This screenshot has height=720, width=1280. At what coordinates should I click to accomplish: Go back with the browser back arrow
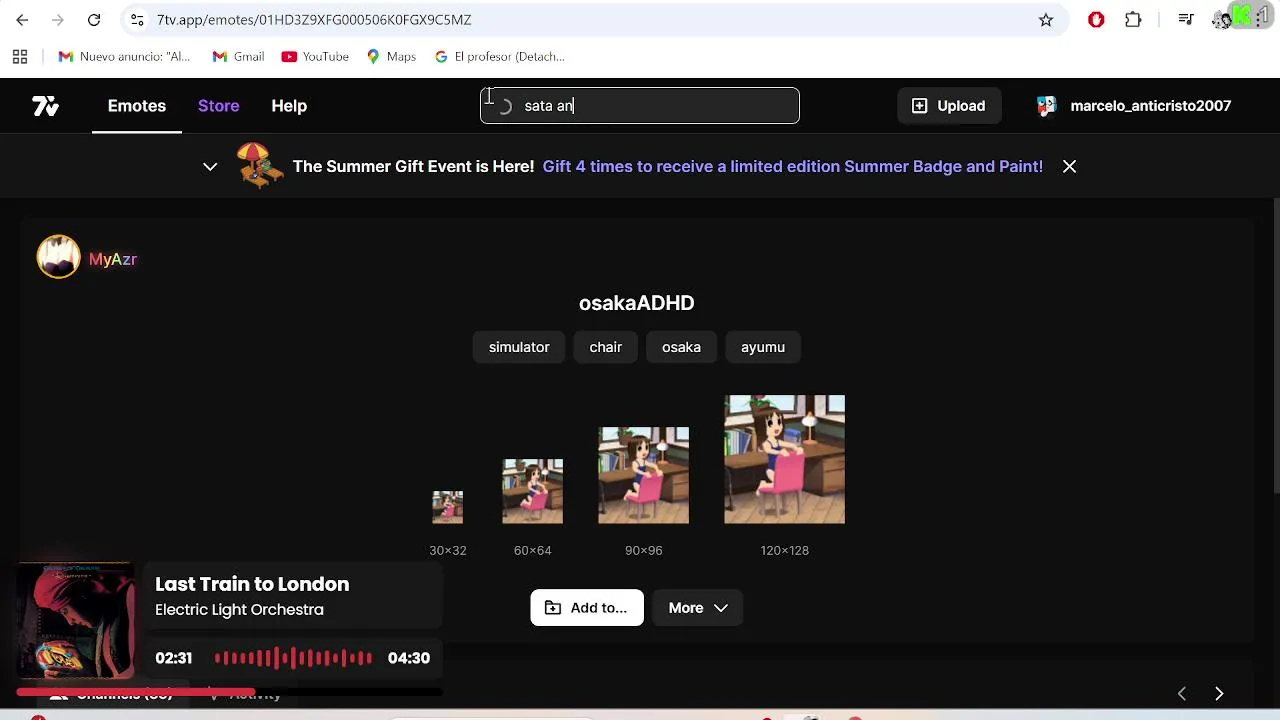click(x=22, y=20)
